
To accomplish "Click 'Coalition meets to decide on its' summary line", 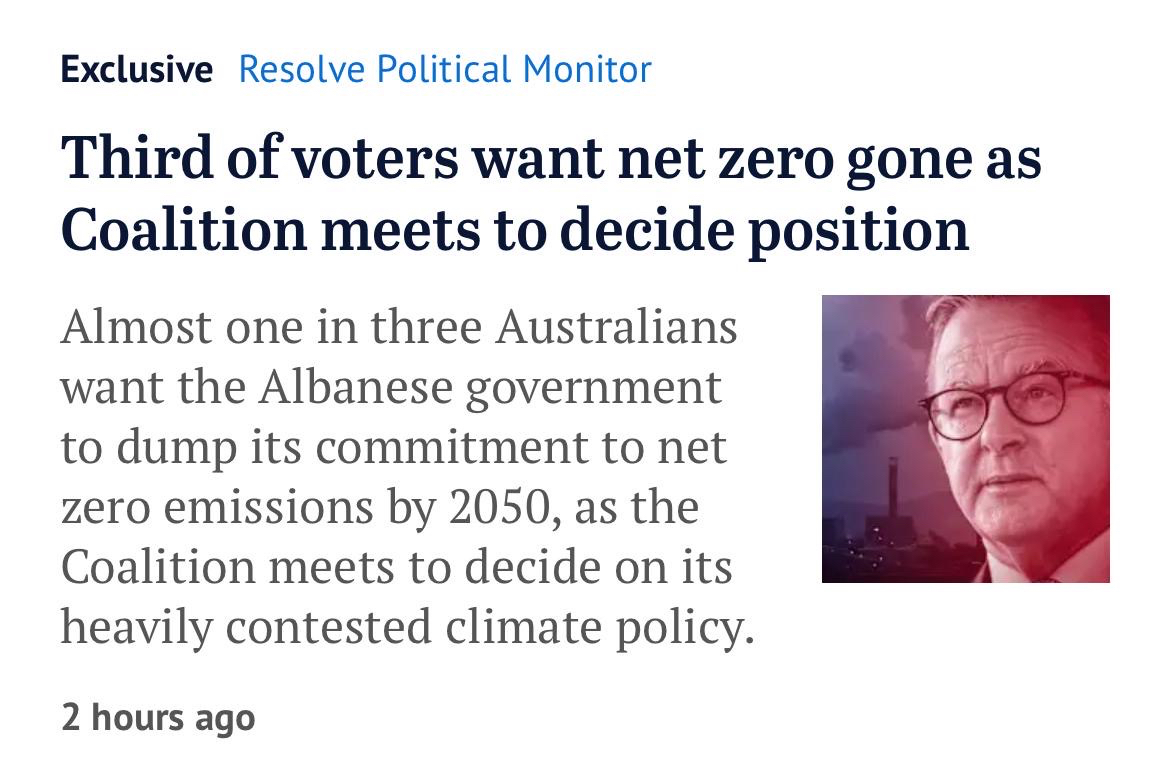I will [x=396, y=567].
